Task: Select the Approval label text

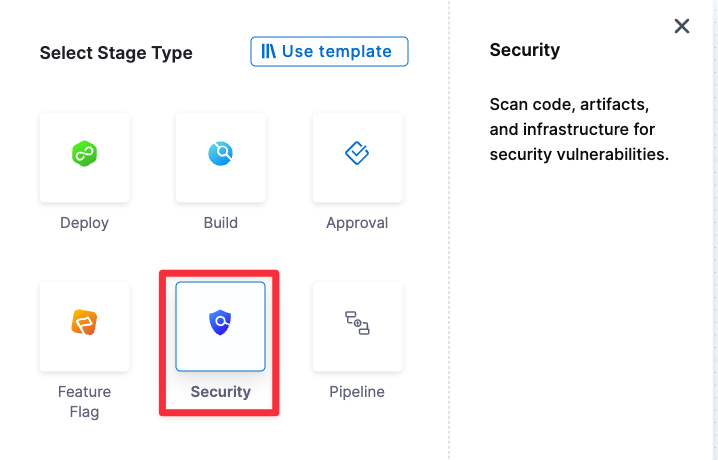Action: click(357, 223)
